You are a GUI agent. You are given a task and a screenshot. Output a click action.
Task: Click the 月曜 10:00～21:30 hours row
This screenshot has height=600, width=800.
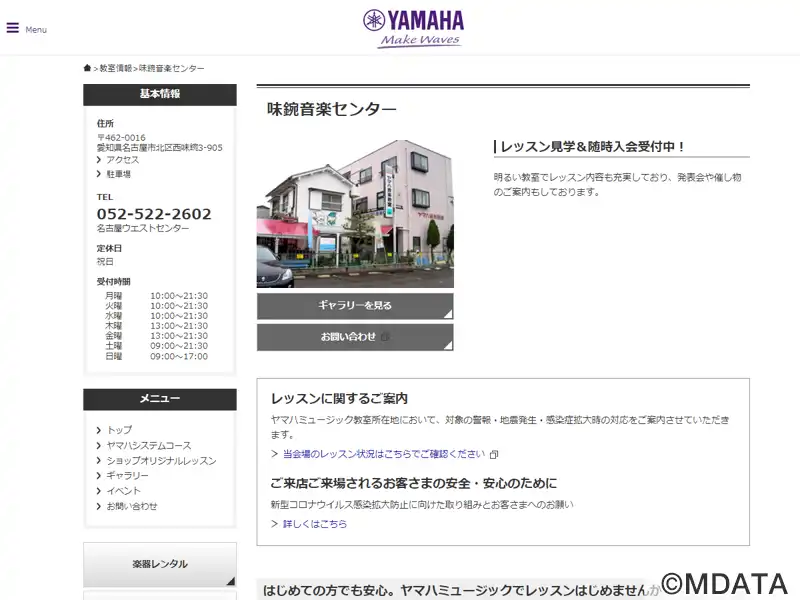156,296
